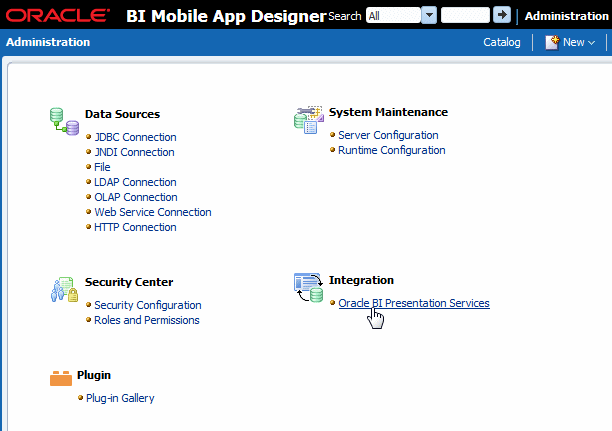
Task: Click the Administration page title
Action: (x=48, y=42)
